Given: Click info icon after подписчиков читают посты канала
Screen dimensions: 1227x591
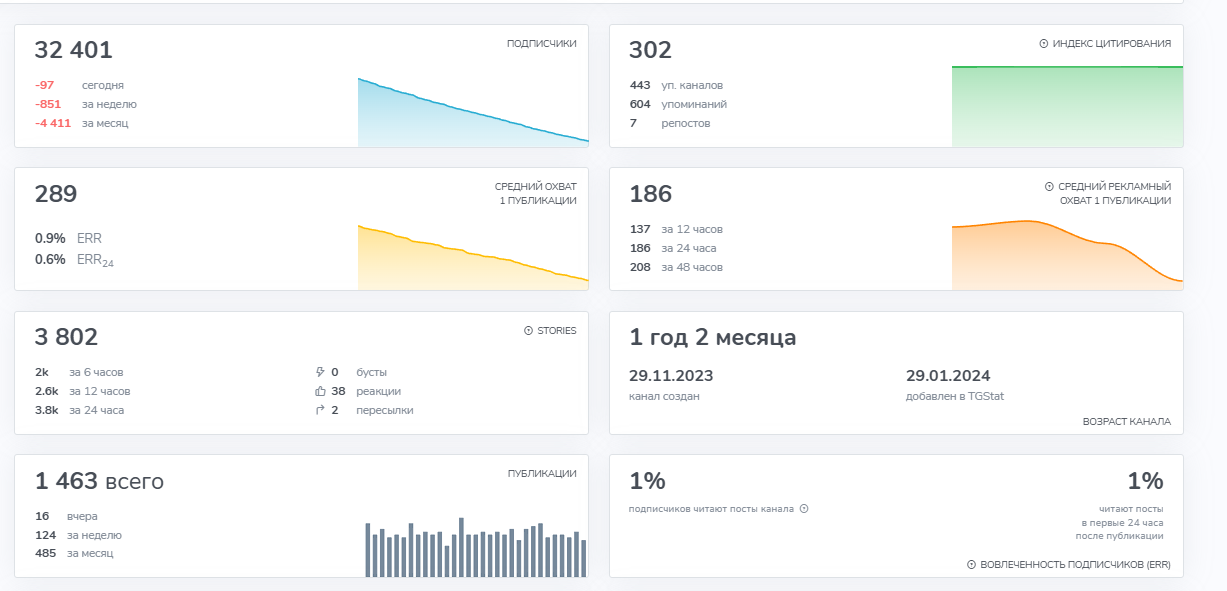Looking at the screenshot, I should pos(803,509).
